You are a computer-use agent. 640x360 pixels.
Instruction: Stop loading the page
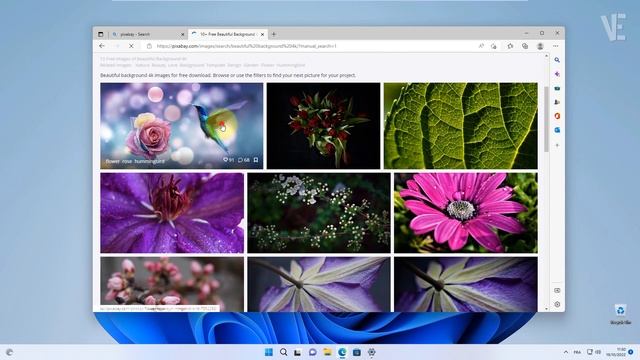point(131,46)
